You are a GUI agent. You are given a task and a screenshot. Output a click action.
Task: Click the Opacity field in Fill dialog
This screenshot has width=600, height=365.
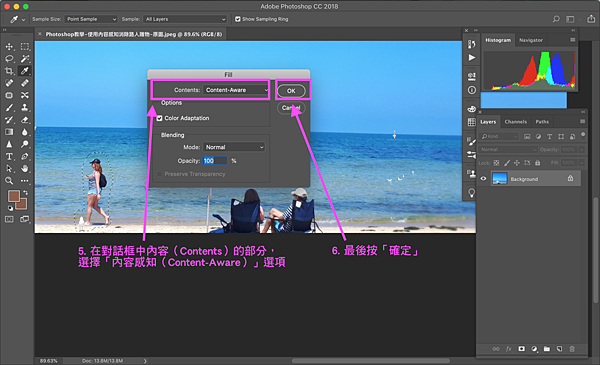tap(215, 161)
